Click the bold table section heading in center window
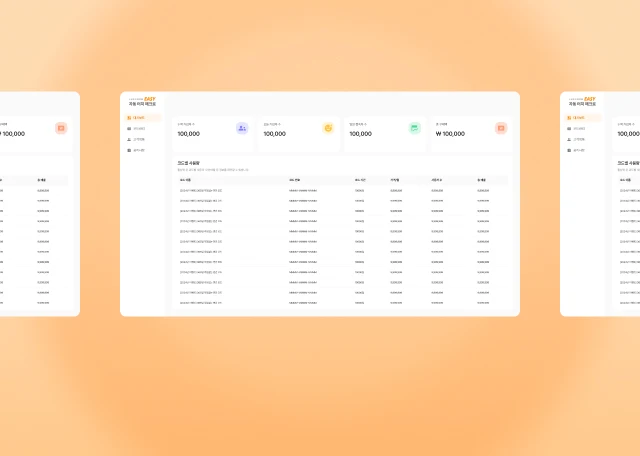The width and height of the screenshot is (640, 456). (x=189, y=163)
